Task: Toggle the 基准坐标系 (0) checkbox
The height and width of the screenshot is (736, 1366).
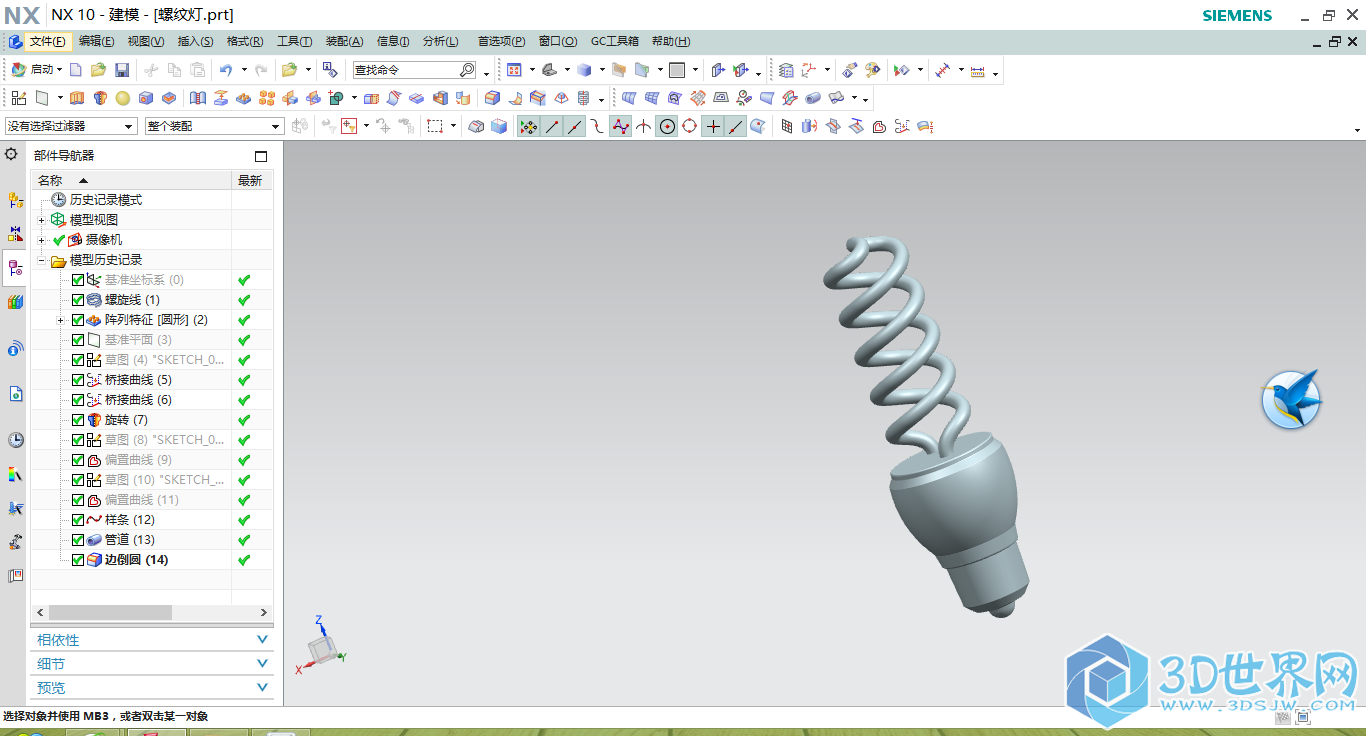Action: pyautogui.click(x=78, y=280)
